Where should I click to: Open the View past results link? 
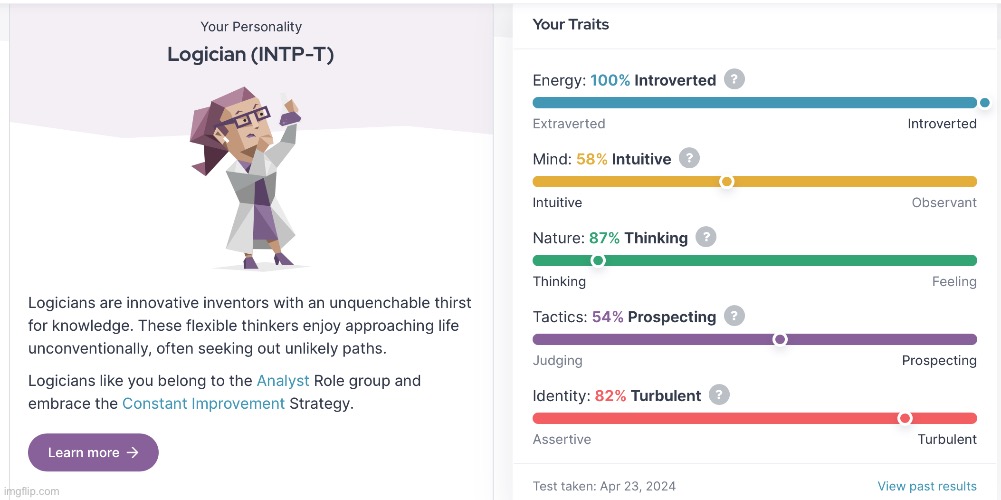coord(927,486)
